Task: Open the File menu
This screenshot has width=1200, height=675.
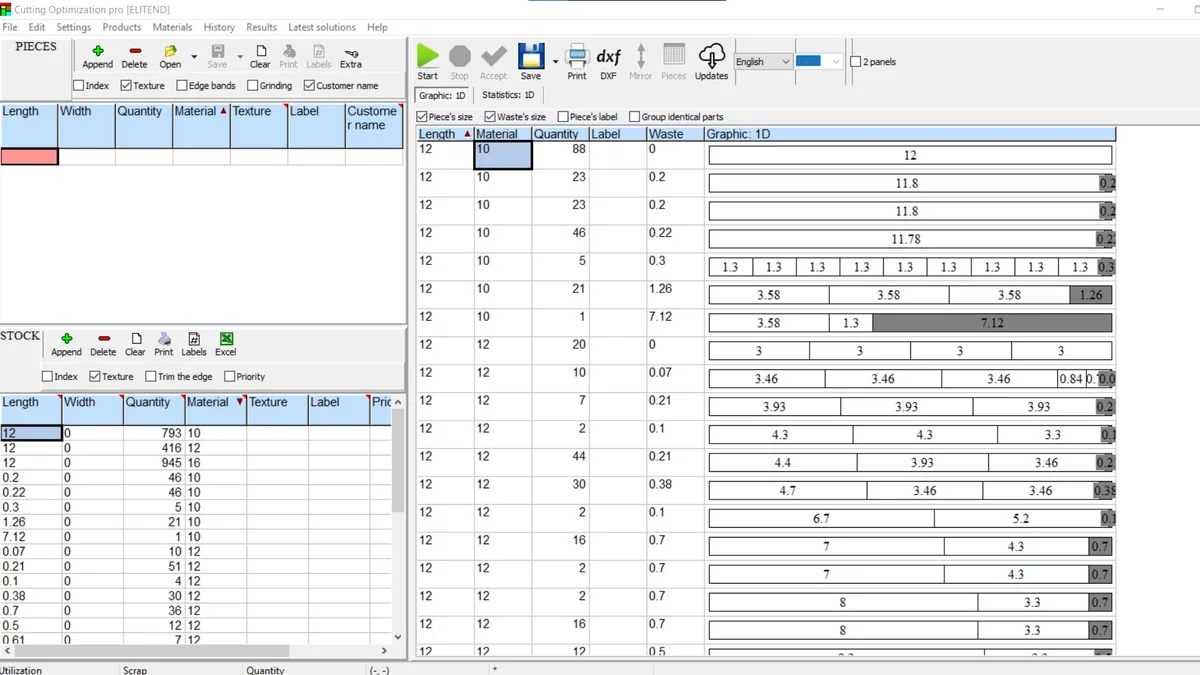Action: (x=10, y=27)
